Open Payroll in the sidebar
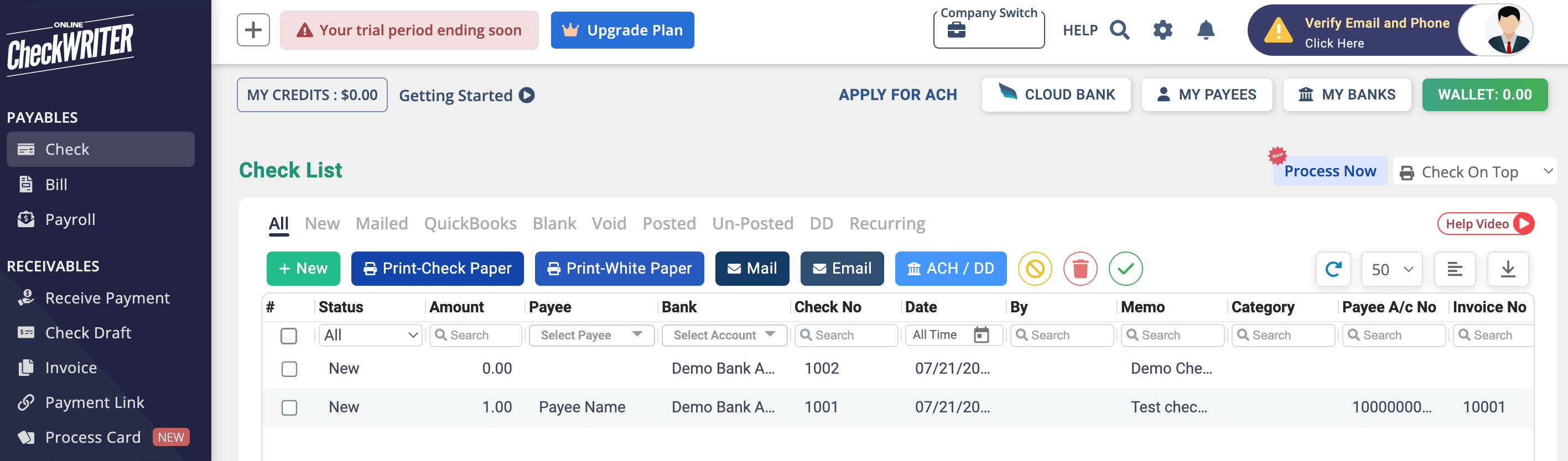Image resolution: width=1568 pixels, height=461 pixels. pos(70,219)
